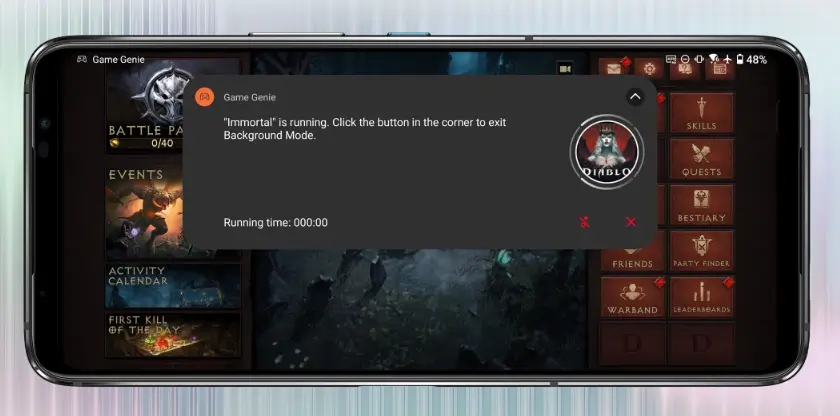
Task: Tap the video camera recording icon
Action: click(x=565, y=69)
